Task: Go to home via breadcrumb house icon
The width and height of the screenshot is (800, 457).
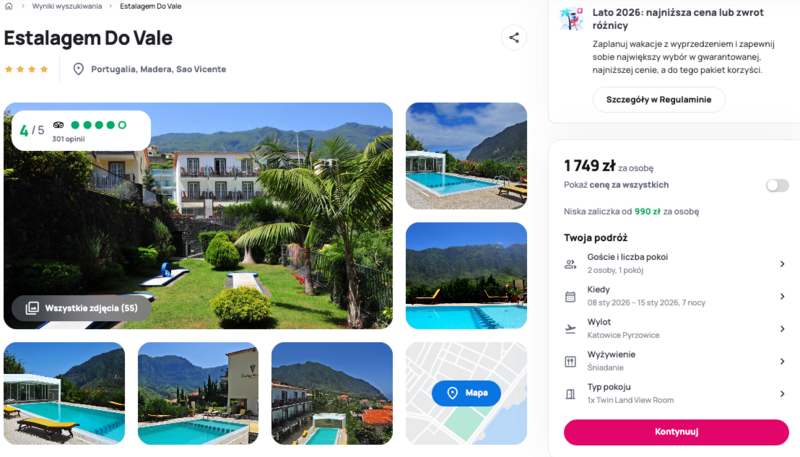Action: (9, 6)
